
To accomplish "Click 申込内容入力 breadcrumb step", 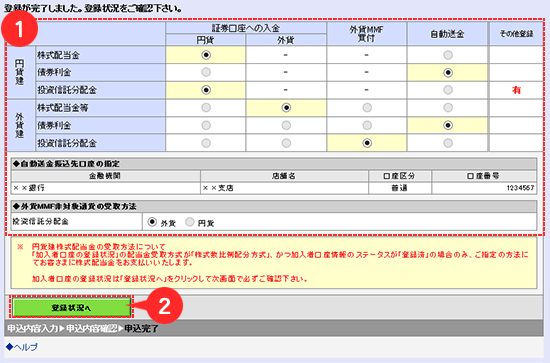I will click(x=33, y=329).
